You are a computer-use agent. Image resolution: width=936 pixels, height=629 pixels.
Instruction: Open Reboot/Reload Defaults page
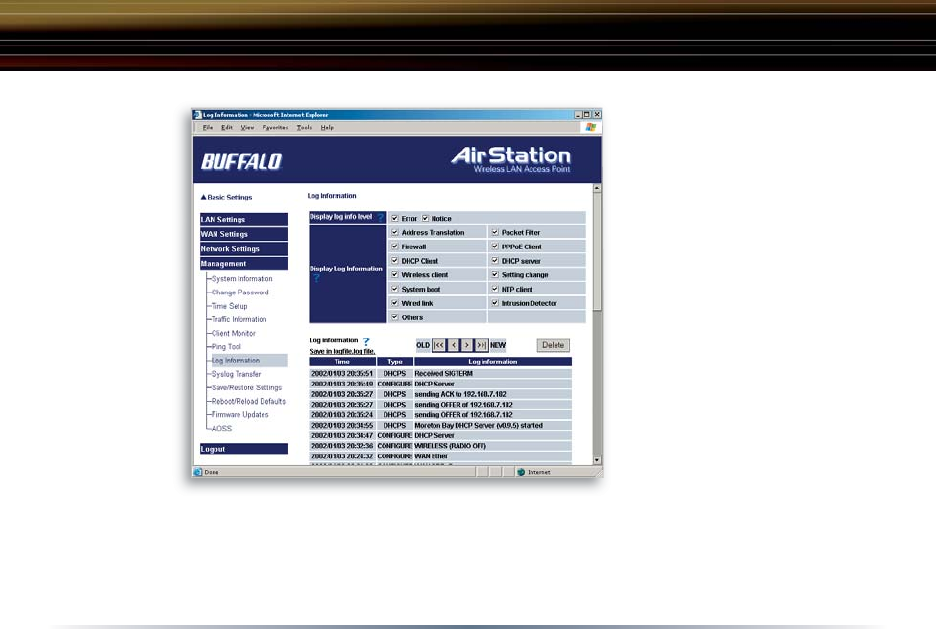pos(248,402)
